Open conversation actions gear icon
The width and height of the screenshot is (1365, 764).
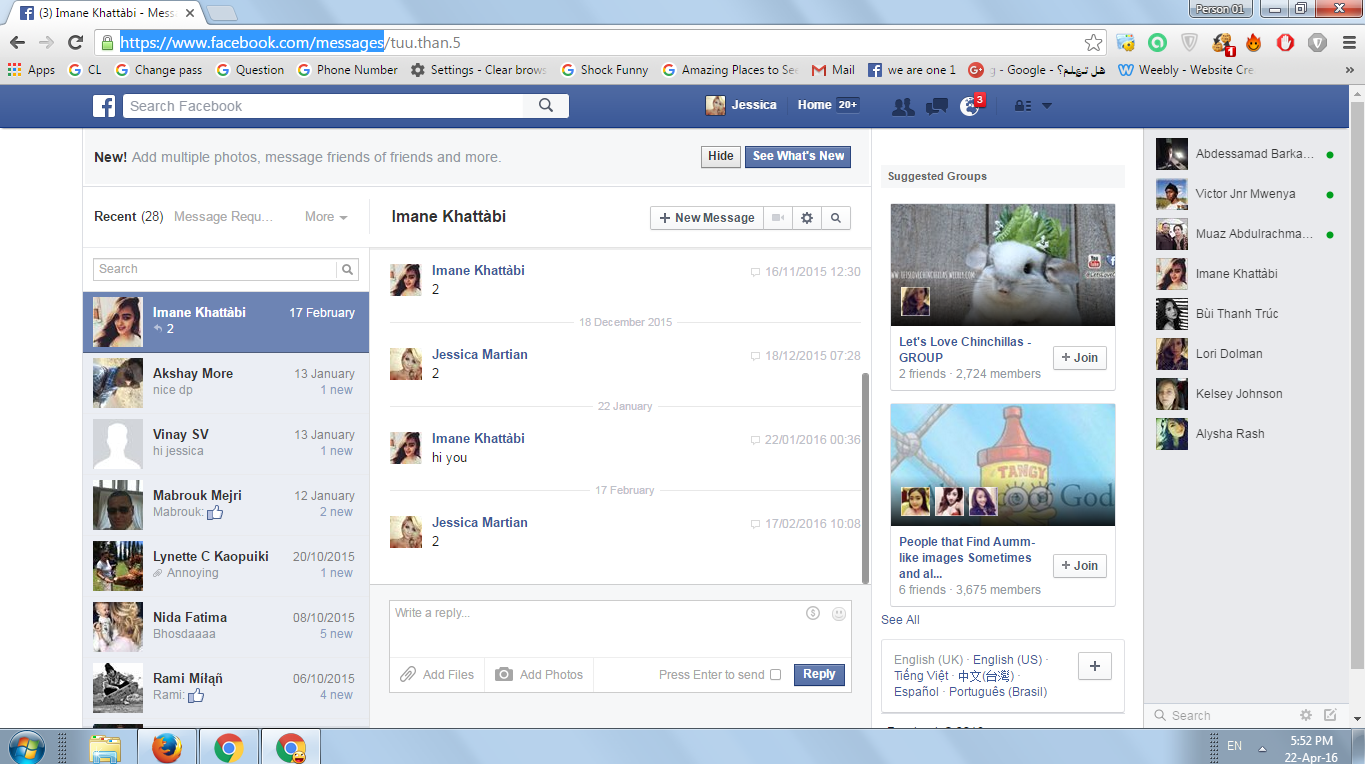pyautogui.click(x=806, y=218)
